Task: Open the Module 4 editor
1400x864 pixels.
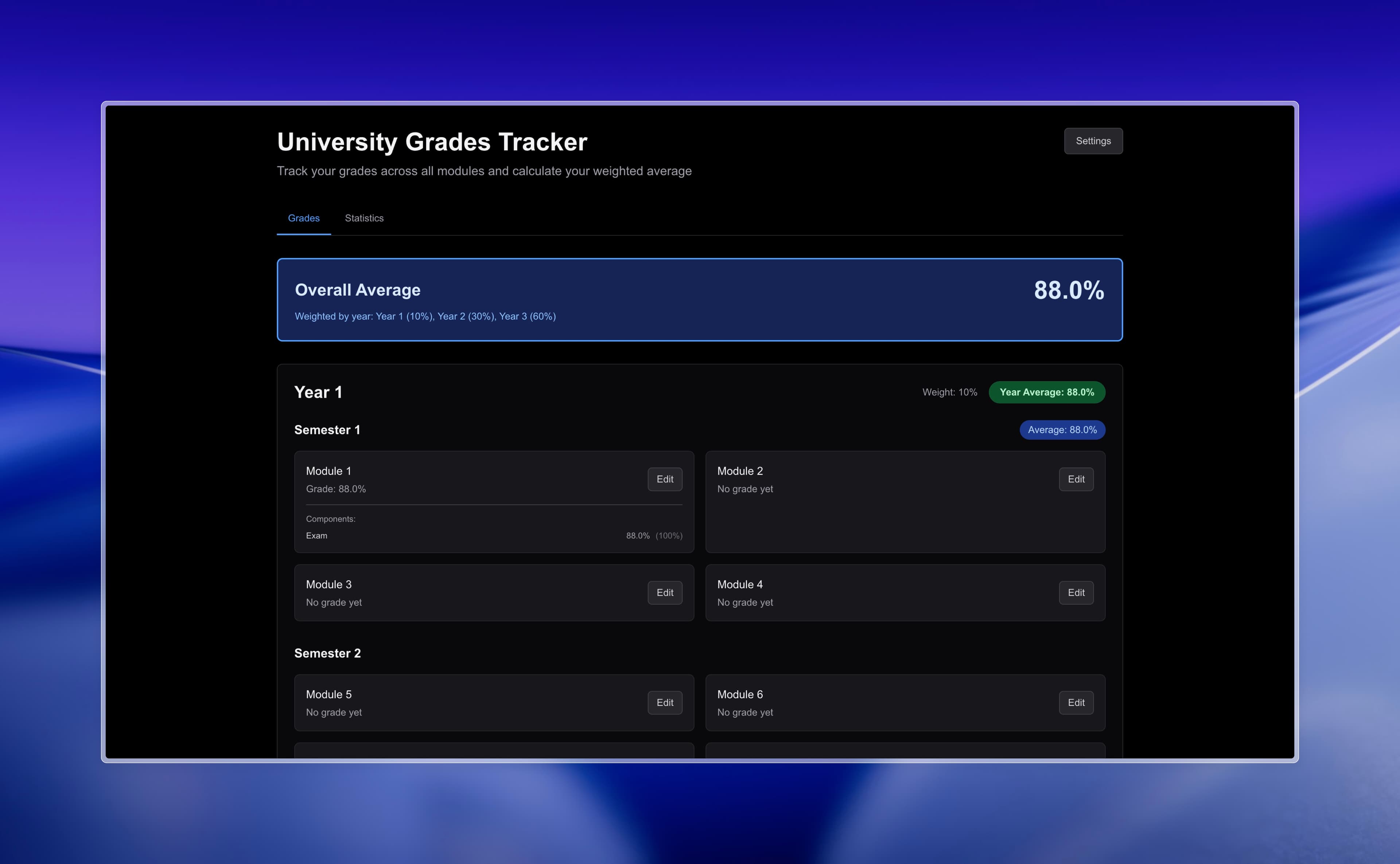Action: pos(1075,593)
